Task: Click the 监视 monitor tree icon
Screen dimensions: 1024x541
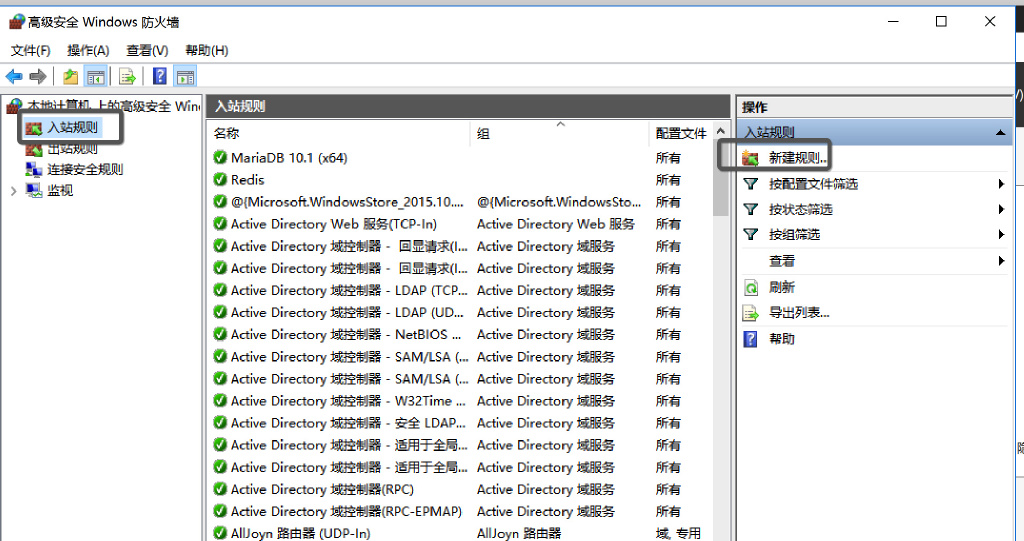Action: [x=34, y=190]
